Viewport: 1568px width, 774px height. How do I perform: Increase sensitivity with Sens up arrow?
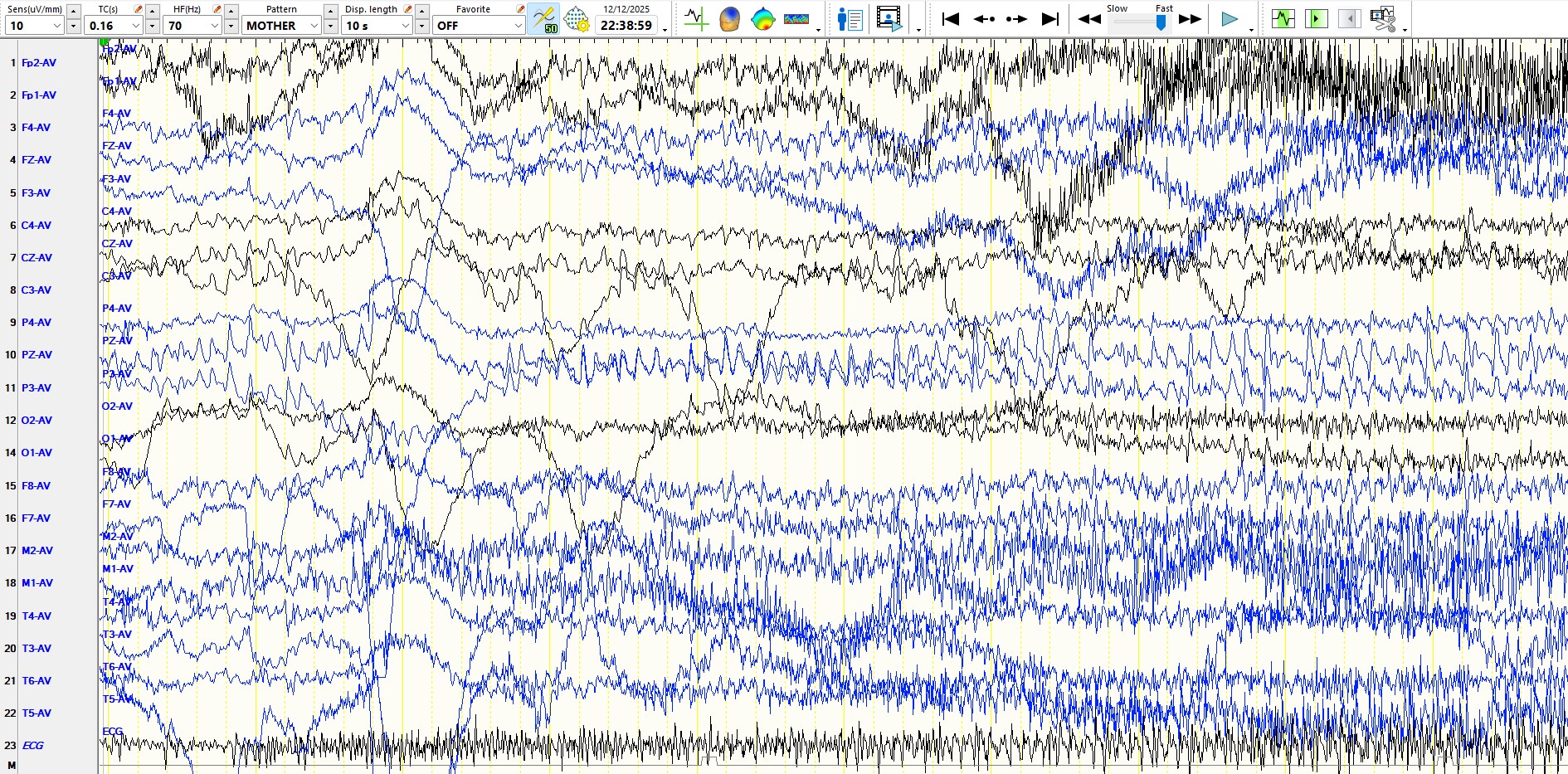click(73, 11)
